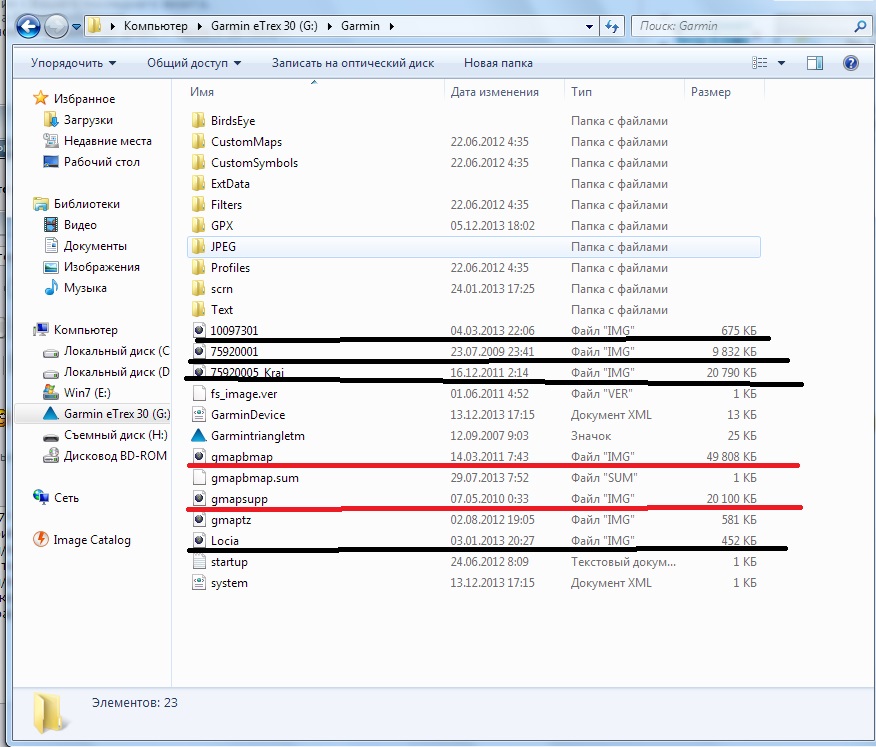Click the magnifier icon in search box
This screenshot has height=747, width=876.
click(x=860, y=26)
